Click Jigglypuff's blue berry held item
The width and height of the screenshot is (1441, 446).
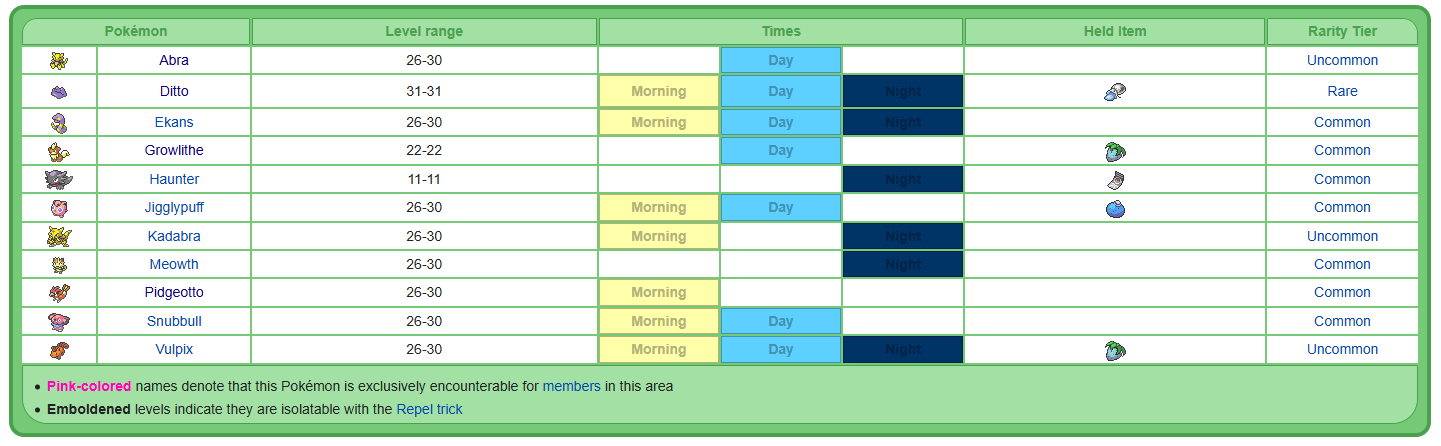click(x=1115, y=208)
